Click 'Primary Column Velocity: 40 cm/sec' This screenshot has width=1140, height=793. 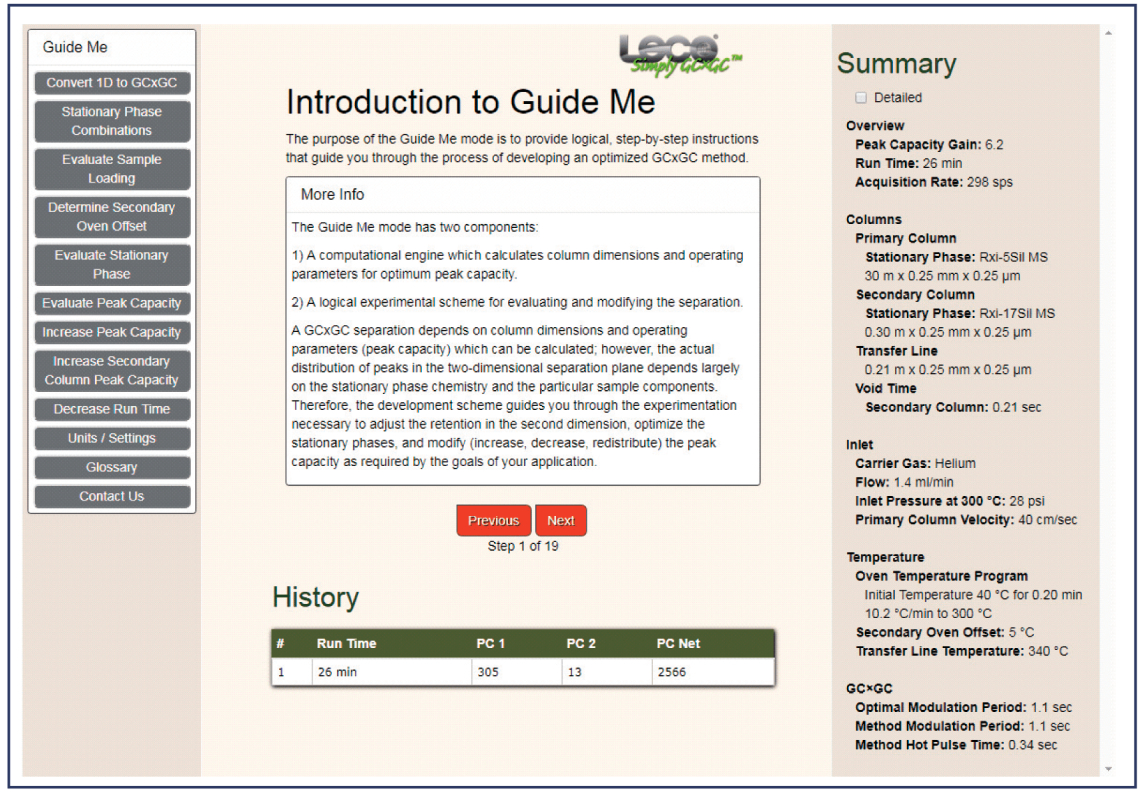point(966,520)
